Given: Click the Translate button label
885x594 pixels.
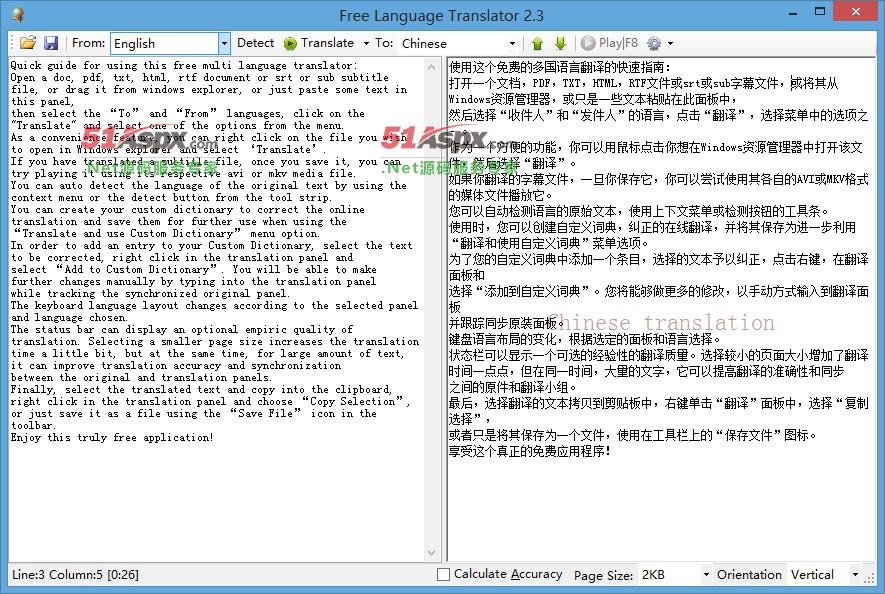Looking at the screenshot, I should point(327,43).
